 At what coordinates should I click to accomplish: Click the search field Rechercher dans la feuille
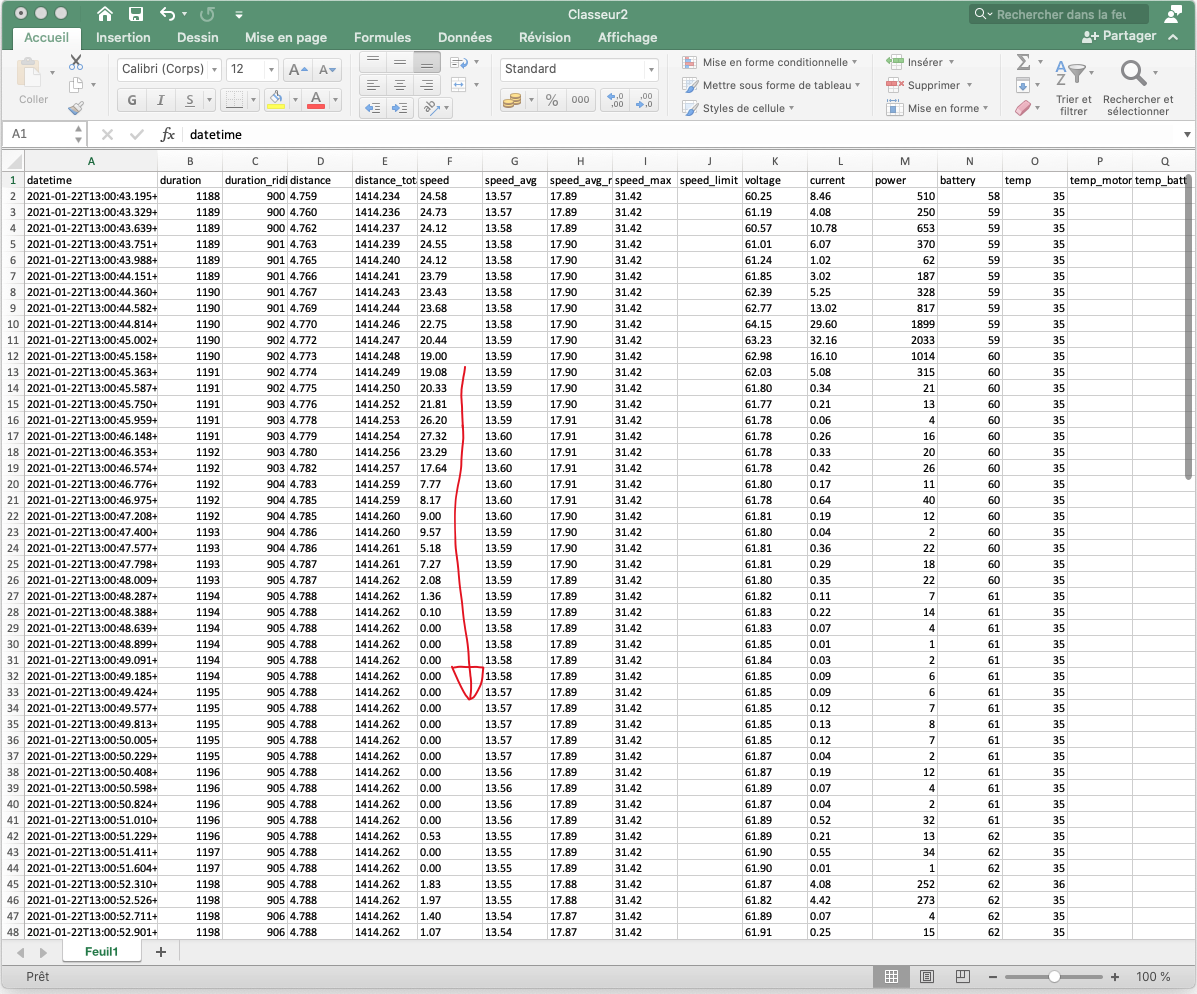click(x=1059, y=14)
